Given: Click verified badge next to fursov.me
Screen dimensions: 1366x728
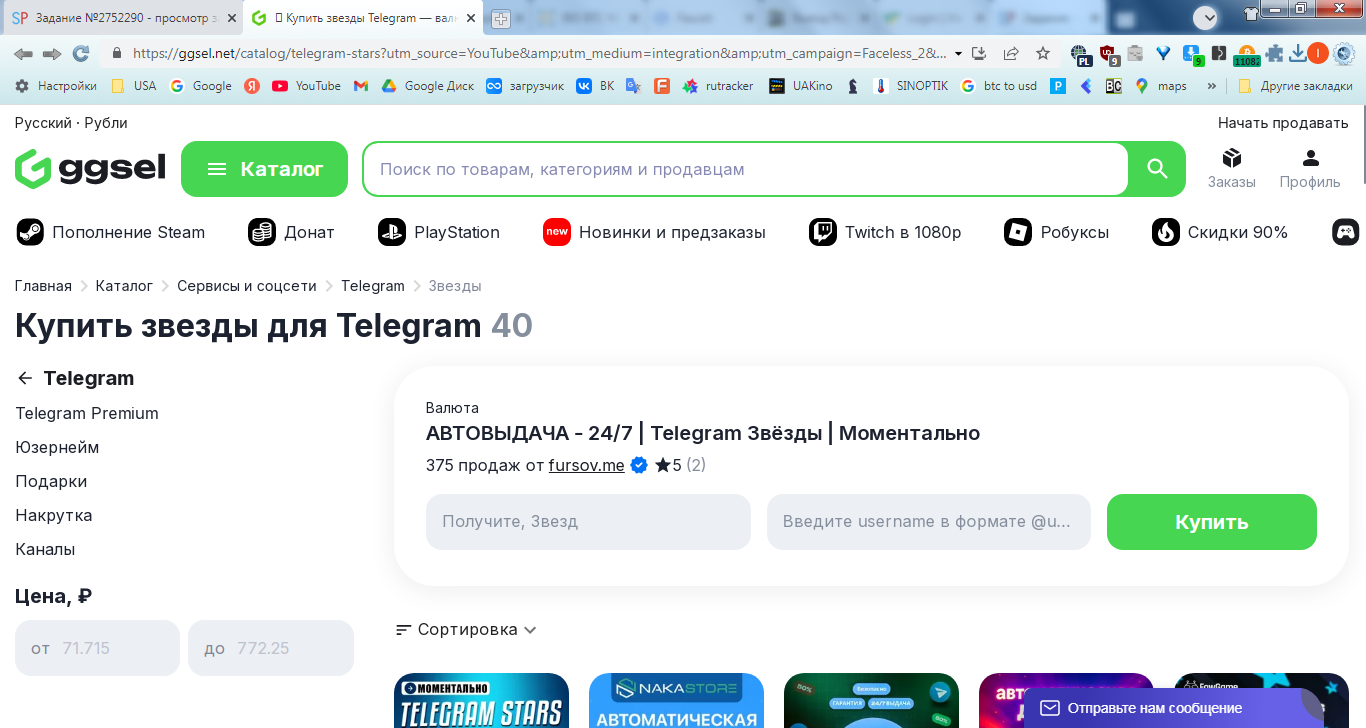Looking at the screenshot, I should (x=639, y=465).
